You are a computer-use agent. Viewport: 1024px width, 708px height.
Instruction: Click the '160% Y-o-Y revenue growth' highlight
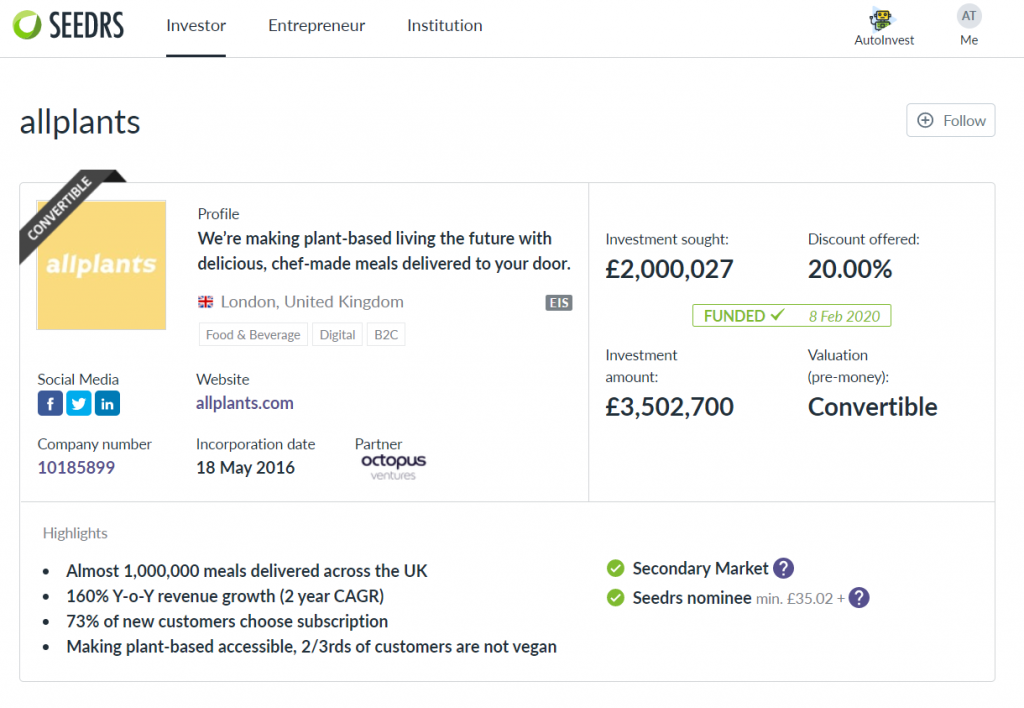225,596
